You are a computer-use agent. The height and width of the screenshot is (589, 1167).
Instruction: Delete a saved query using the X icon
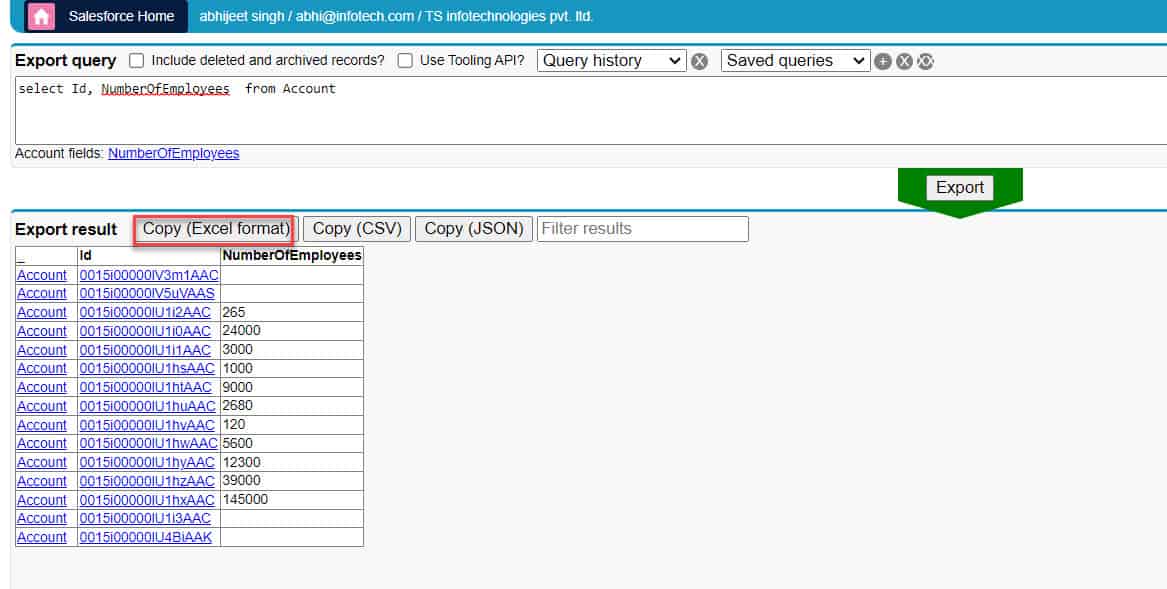tap(903, 60)
